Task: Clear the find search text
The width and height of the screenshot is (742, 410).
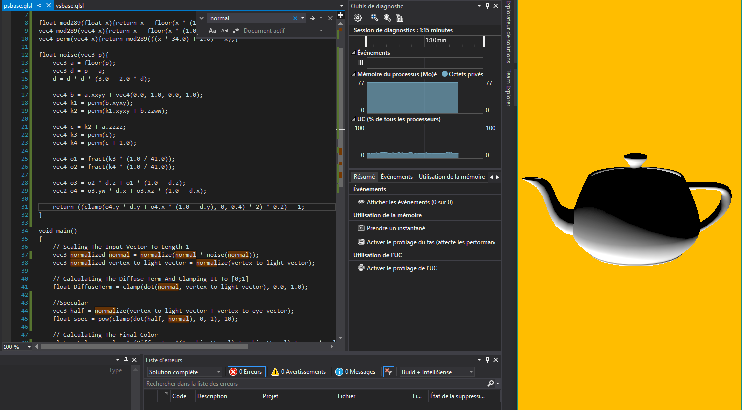Action: point(295,18)
